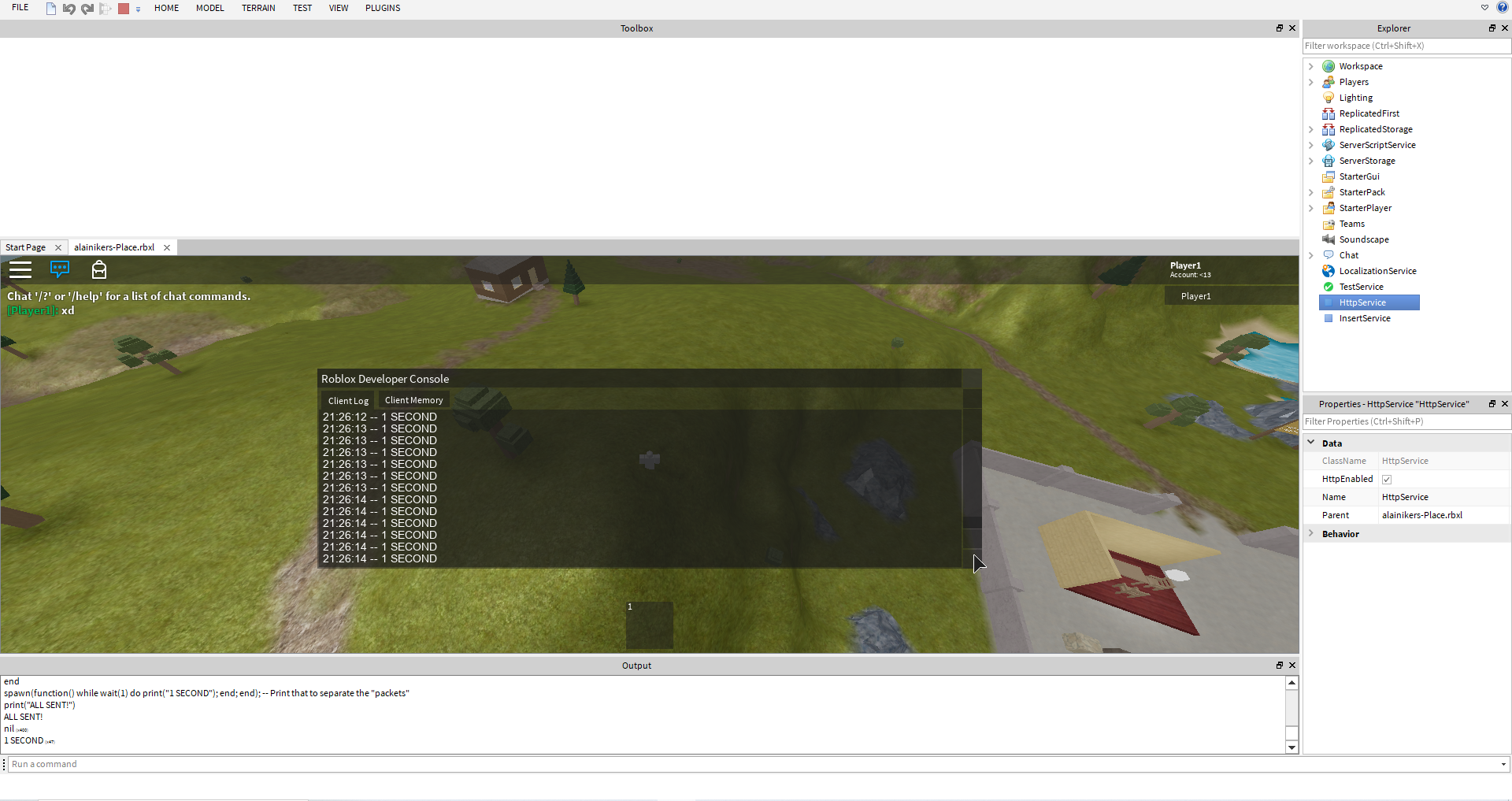Collapse the Data properties section
This screenshot has width=1512, height=801.
coord(1311,443)
